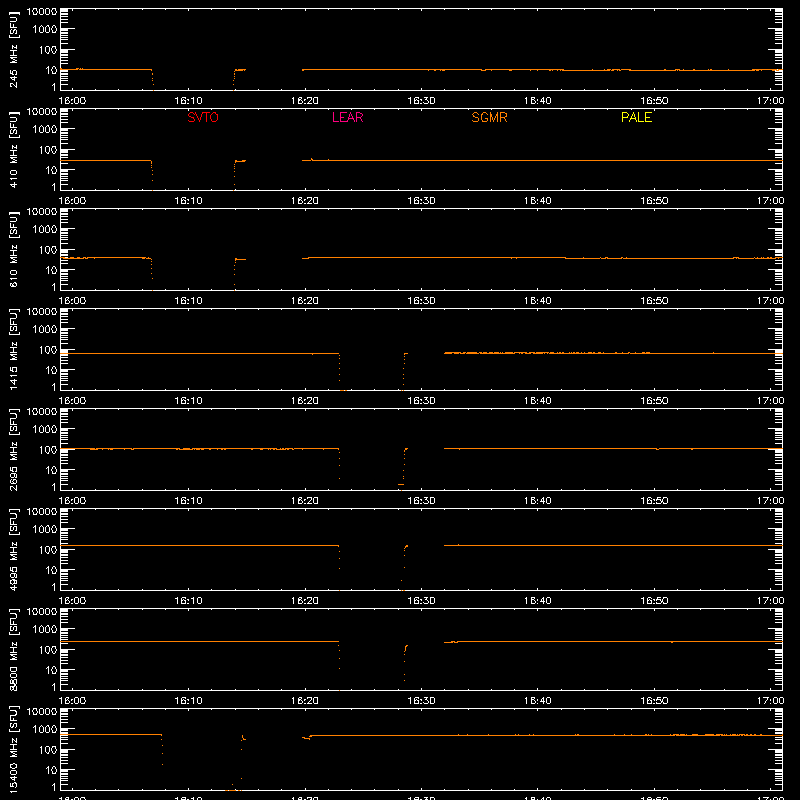The image size is (800, 800).
Task: Click the 245 MHz [SFU] axis title
Action: tap(13, 49)
